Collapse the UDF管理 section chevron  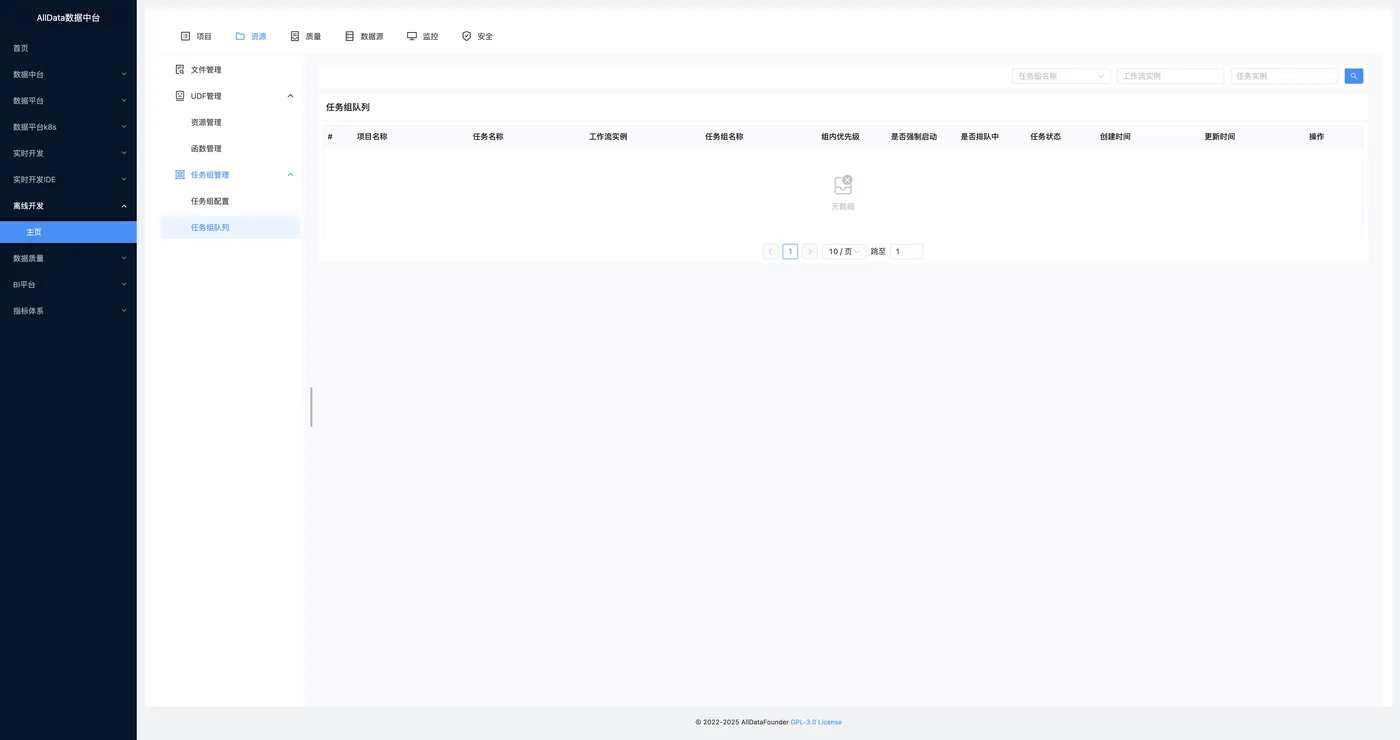point(291,96)
